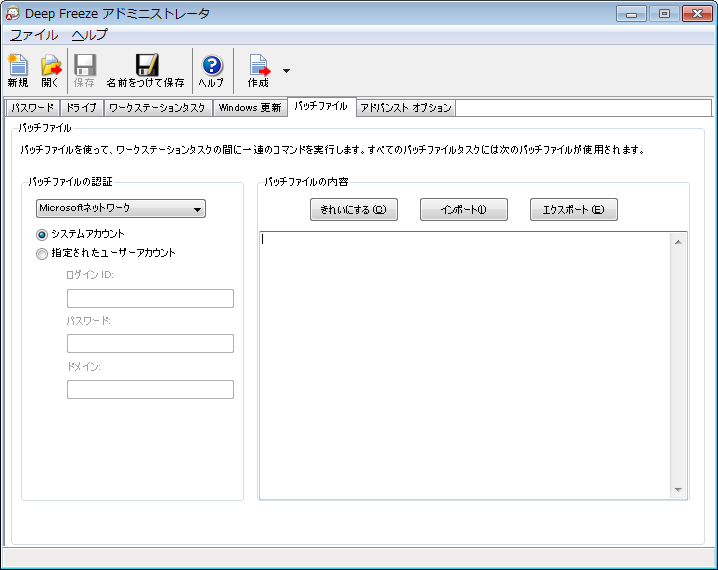Click inside the batch file contents text area
The height and width of the screenshot is (570, 718).
click(465, 365)
